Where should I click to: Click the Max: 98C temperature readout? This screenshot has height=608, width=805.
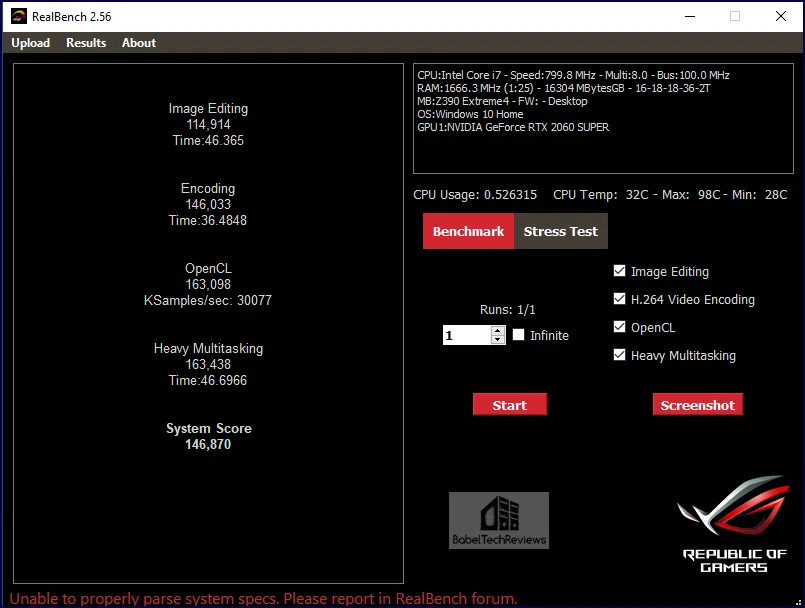click(x=690, y=195)
